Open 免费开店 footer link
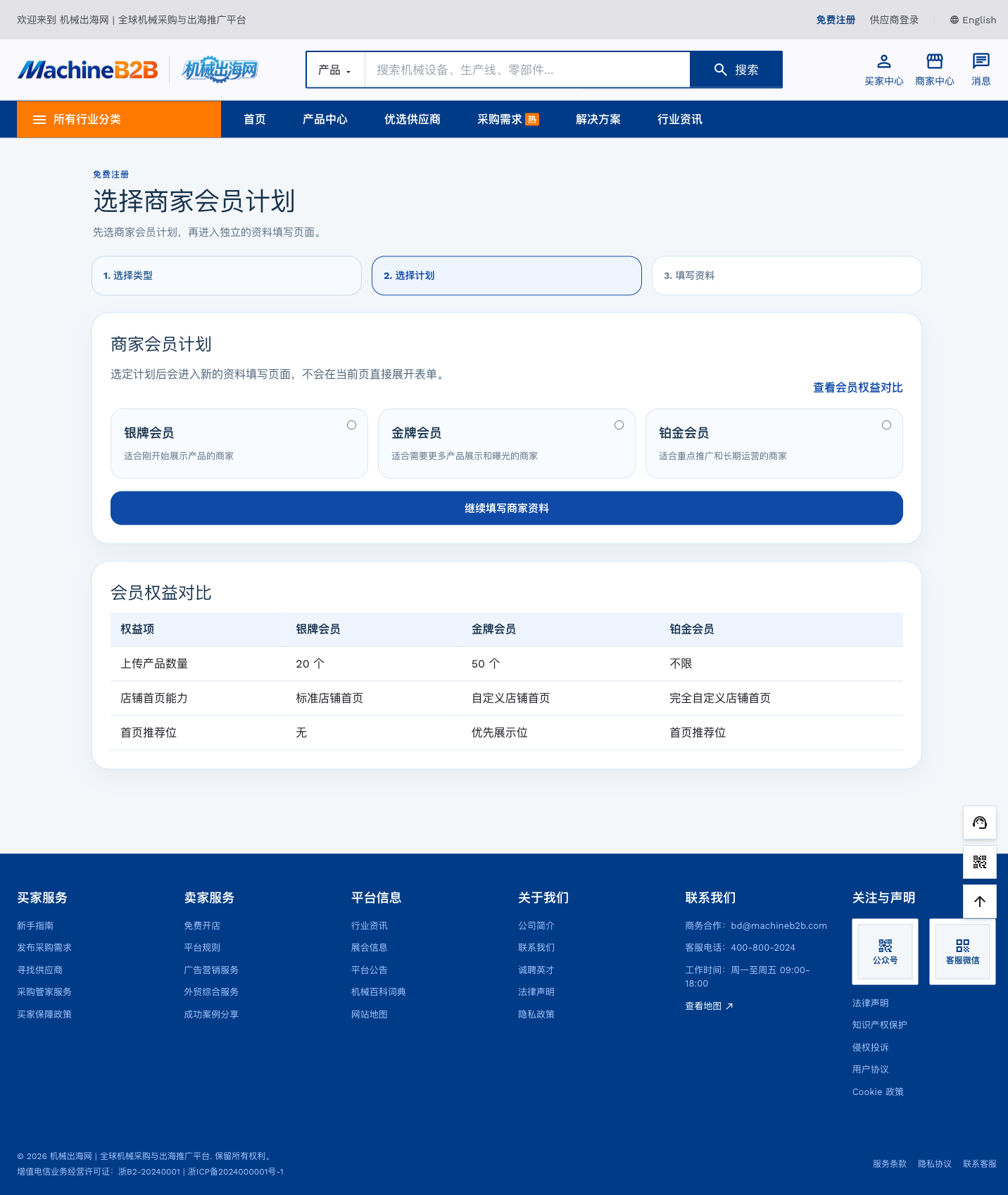The width and height of the screenshot is (1008, 1195). [x=202, y=926]
